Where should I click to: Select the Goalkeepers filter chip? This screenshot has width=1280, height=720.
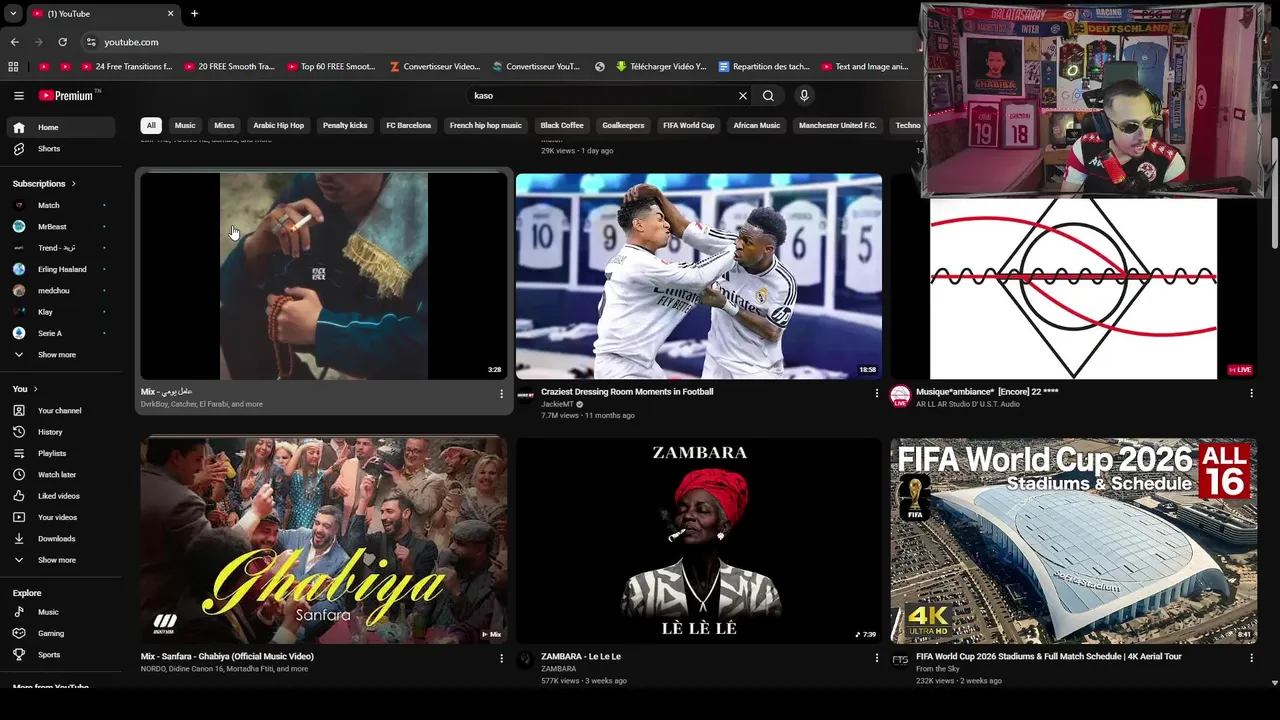coord(623,126)
